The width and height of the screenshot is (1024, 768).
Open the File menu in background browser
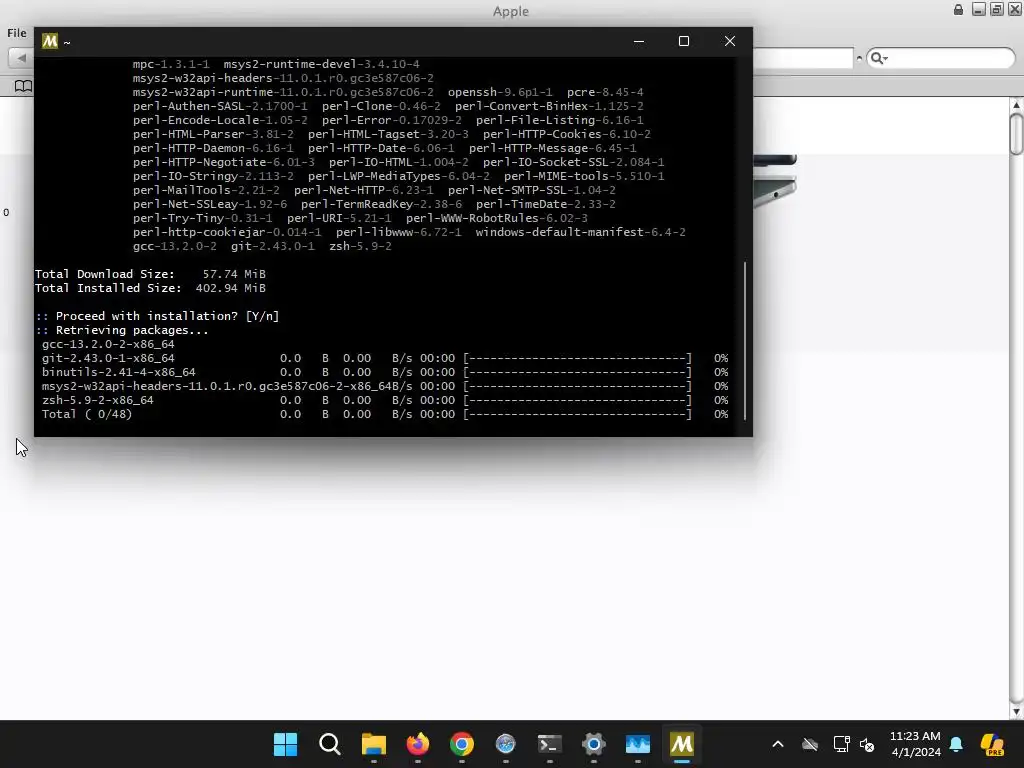click(16, 33)
